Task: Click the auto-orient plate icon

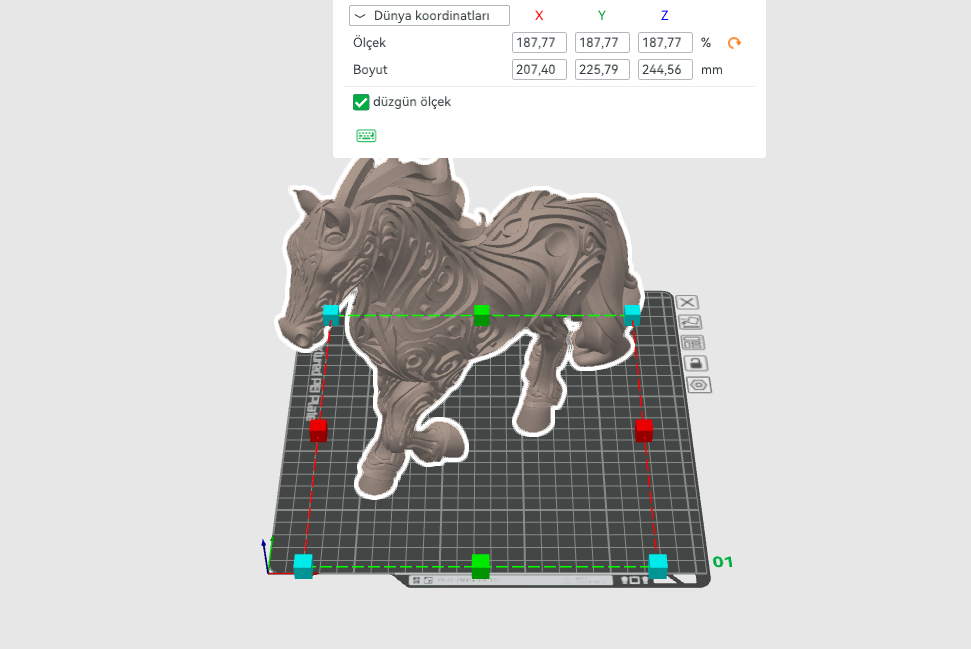Action: [x=690, y=322]
